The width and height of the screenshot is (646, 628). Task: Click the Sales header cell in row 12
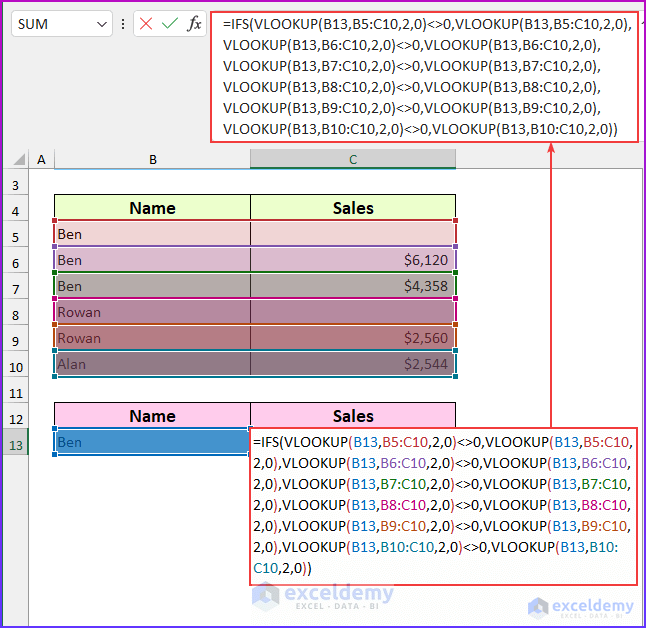click(353, 416)
